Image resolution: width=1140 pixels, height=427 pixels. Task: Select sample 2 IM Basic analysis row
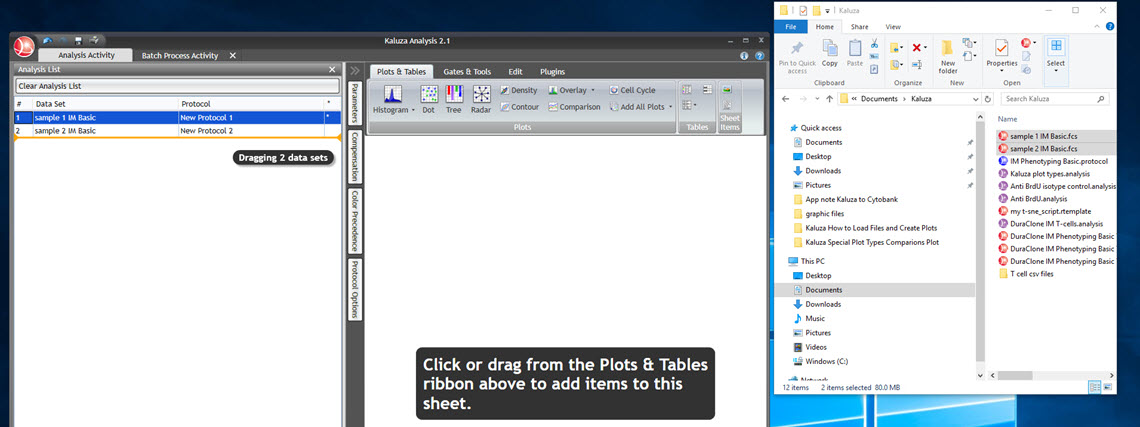tap(177, 131)
